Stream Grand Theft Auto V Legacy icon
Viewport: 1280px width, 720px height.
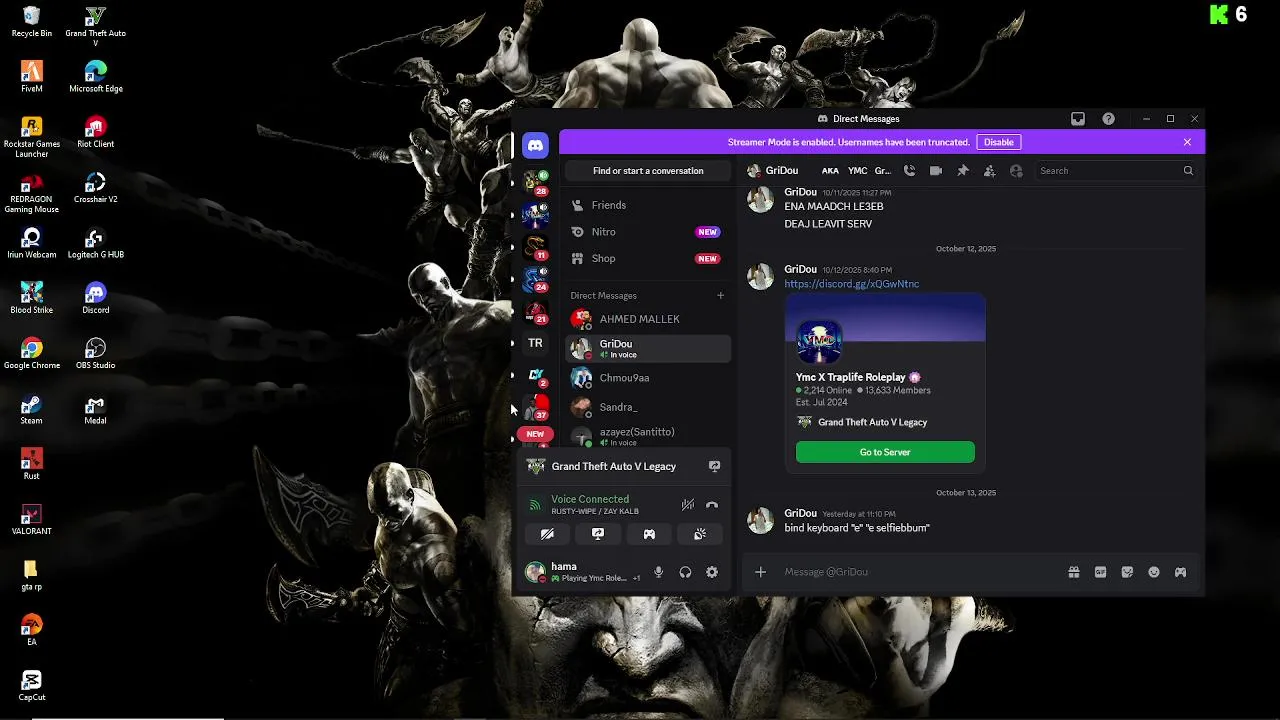pyautogui.click(x=715, y=466)
